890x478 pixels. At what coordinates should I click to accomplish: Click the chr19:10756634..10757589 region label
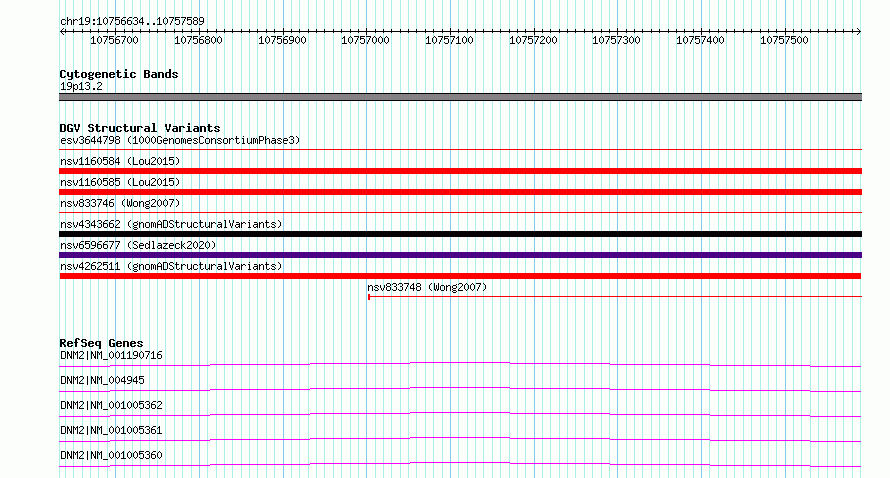(x=132, y=21)
